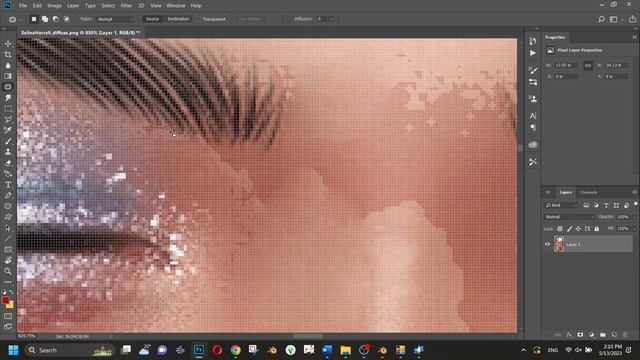The width and height of the screenshot is (640, 360).
Task: Open the Patch mode Normal dropdown
Action: coord(116,19)
